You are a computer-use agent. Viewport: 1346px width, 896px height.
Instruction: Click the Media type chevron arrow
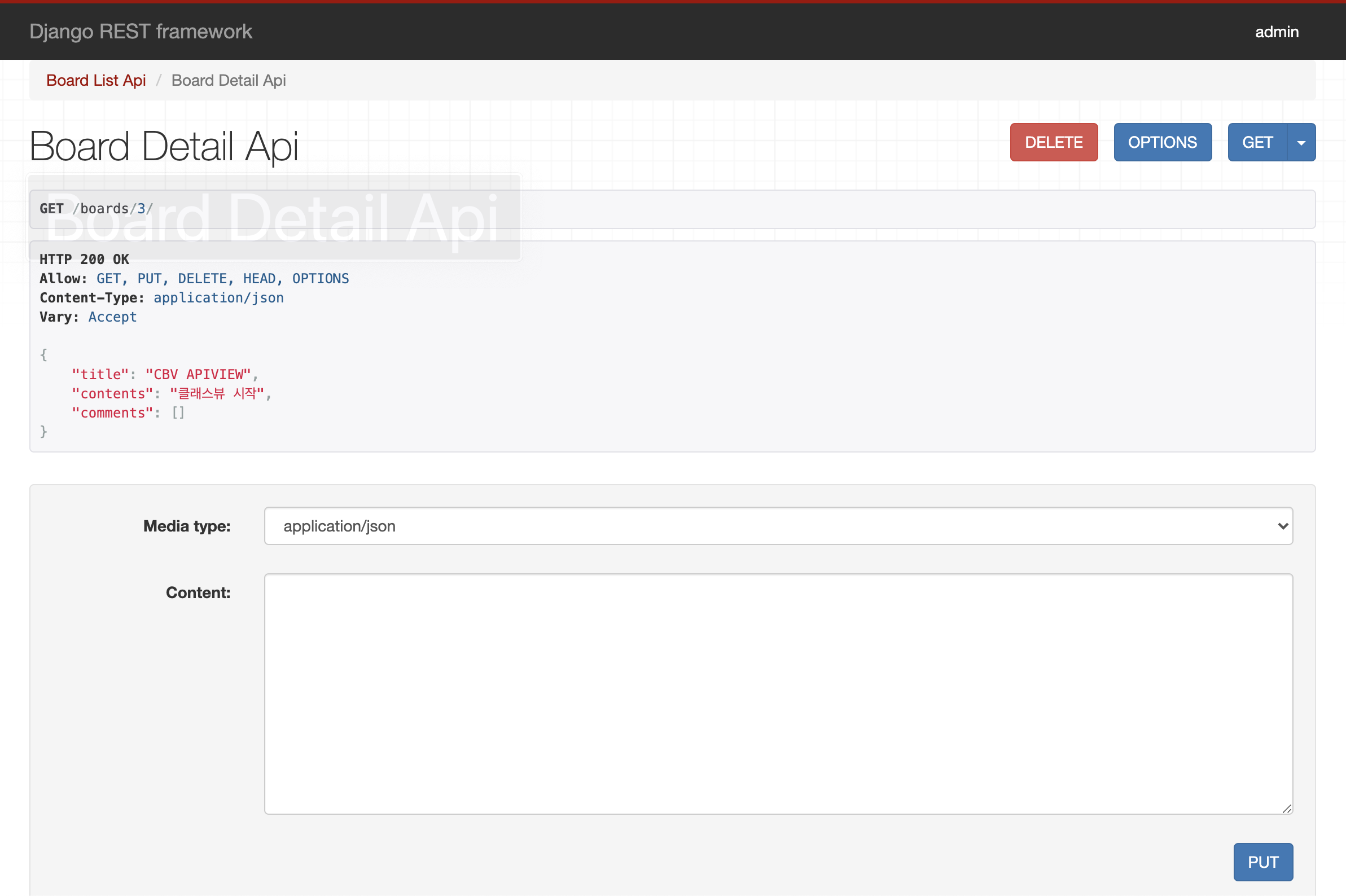click(1283, 526)
